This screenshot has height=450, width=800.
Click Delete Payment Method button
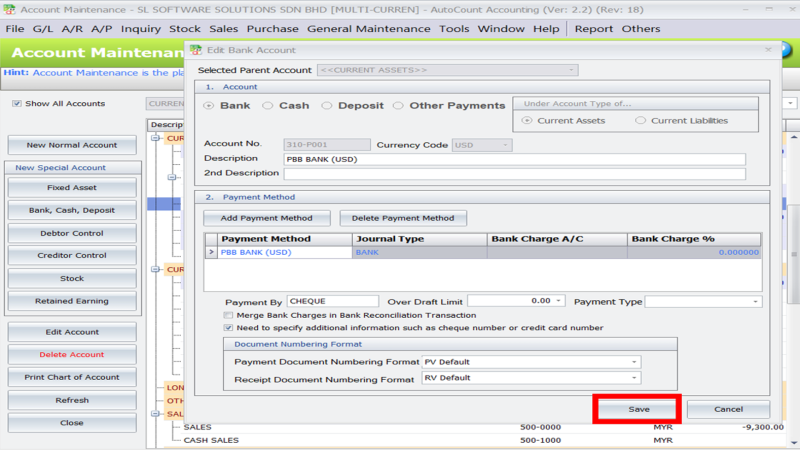click(403, 218)
